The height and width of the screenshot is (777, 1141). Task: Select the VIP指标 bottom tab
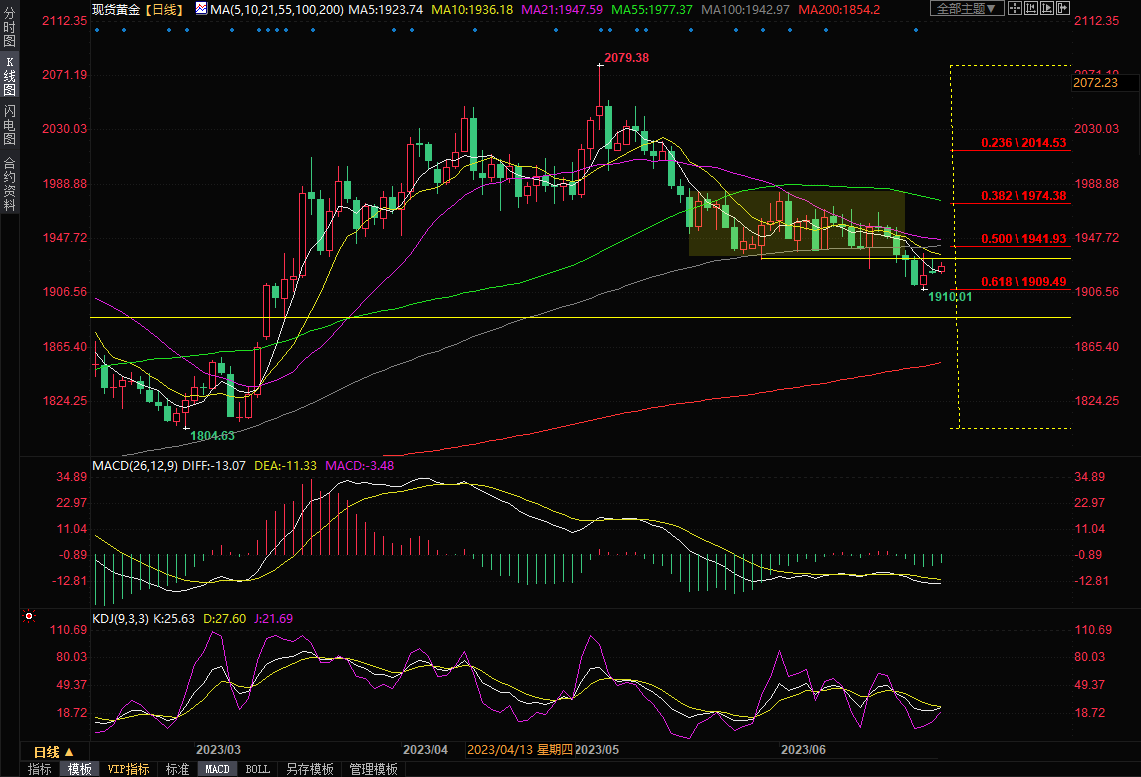[x=129, y=769]
